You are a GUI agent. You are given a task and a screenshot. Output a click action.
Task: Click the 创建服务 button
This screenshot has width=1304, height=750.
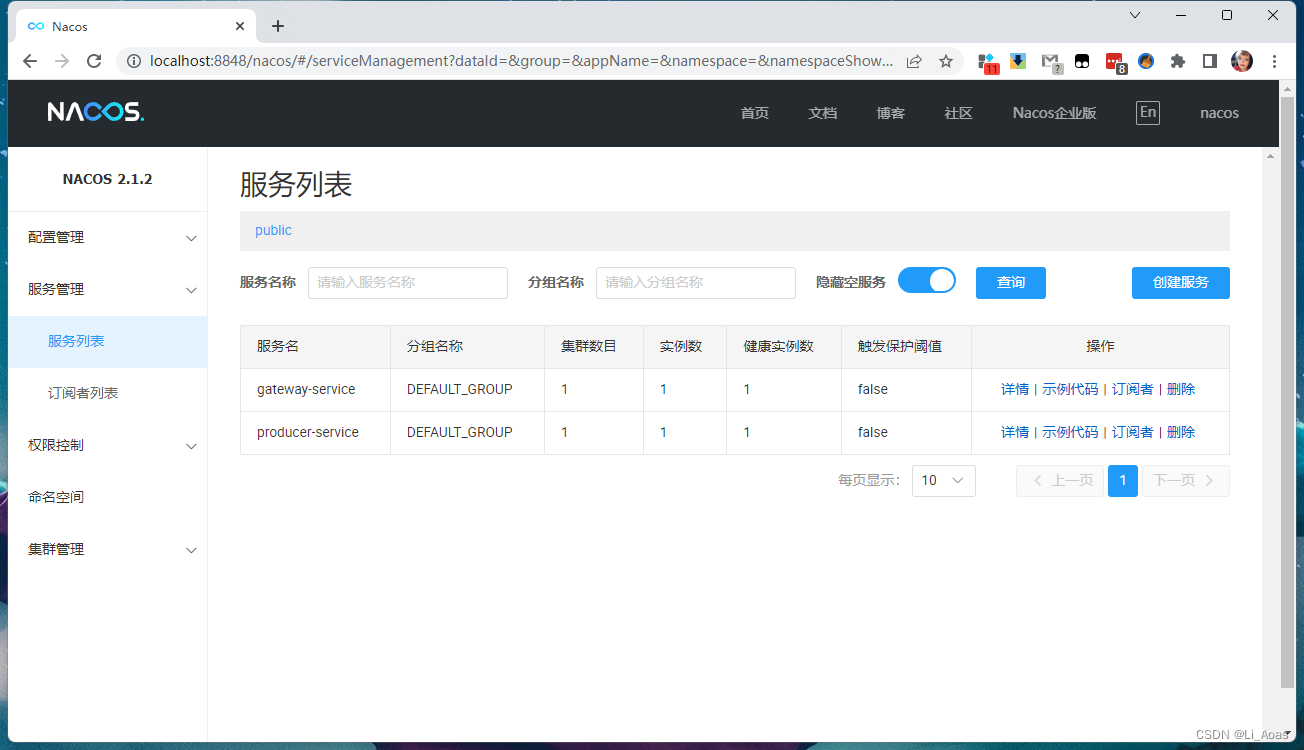1180,283
